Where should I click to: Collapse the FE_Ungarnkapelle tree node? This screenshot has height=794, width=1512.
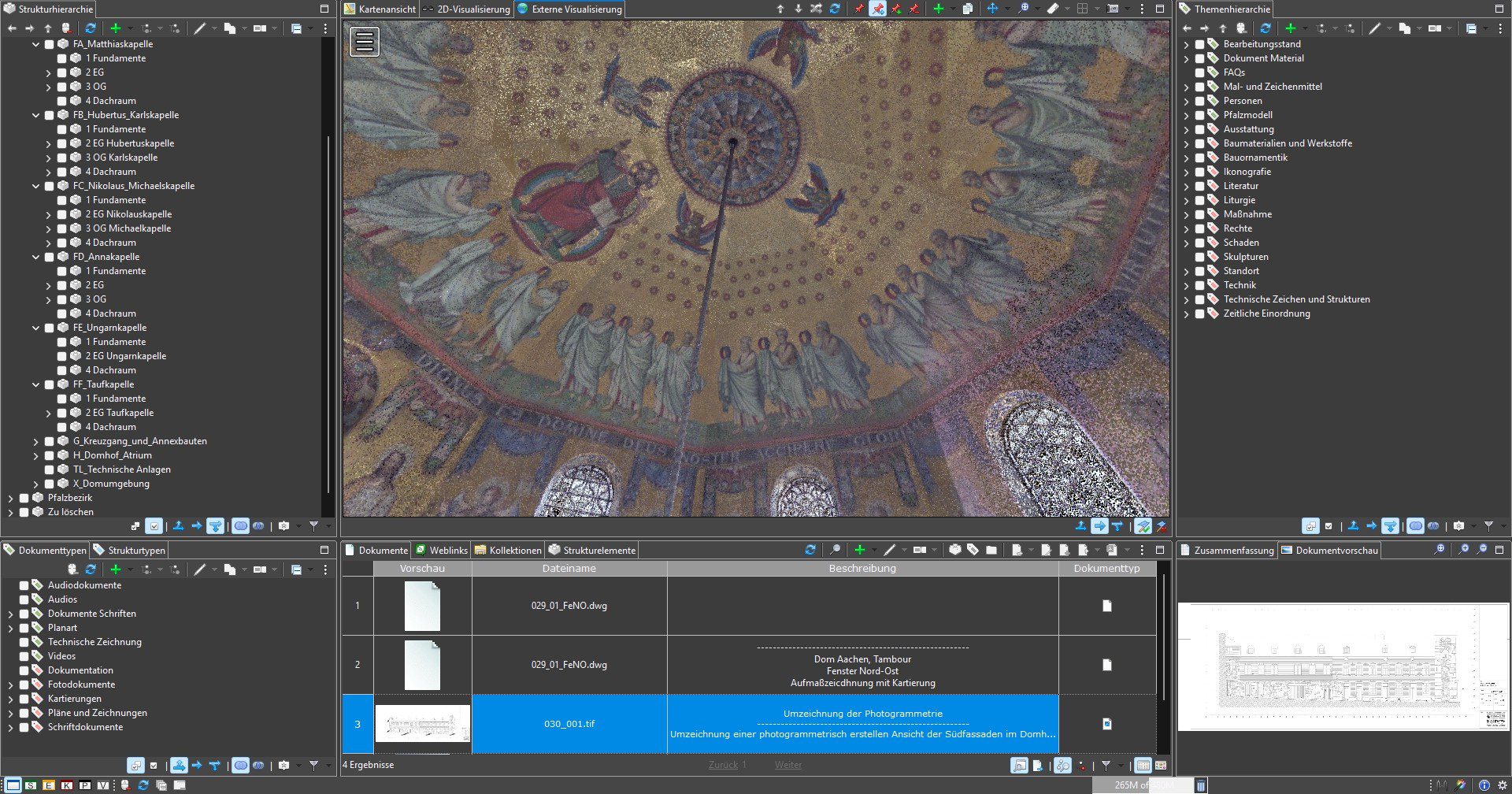35,328
